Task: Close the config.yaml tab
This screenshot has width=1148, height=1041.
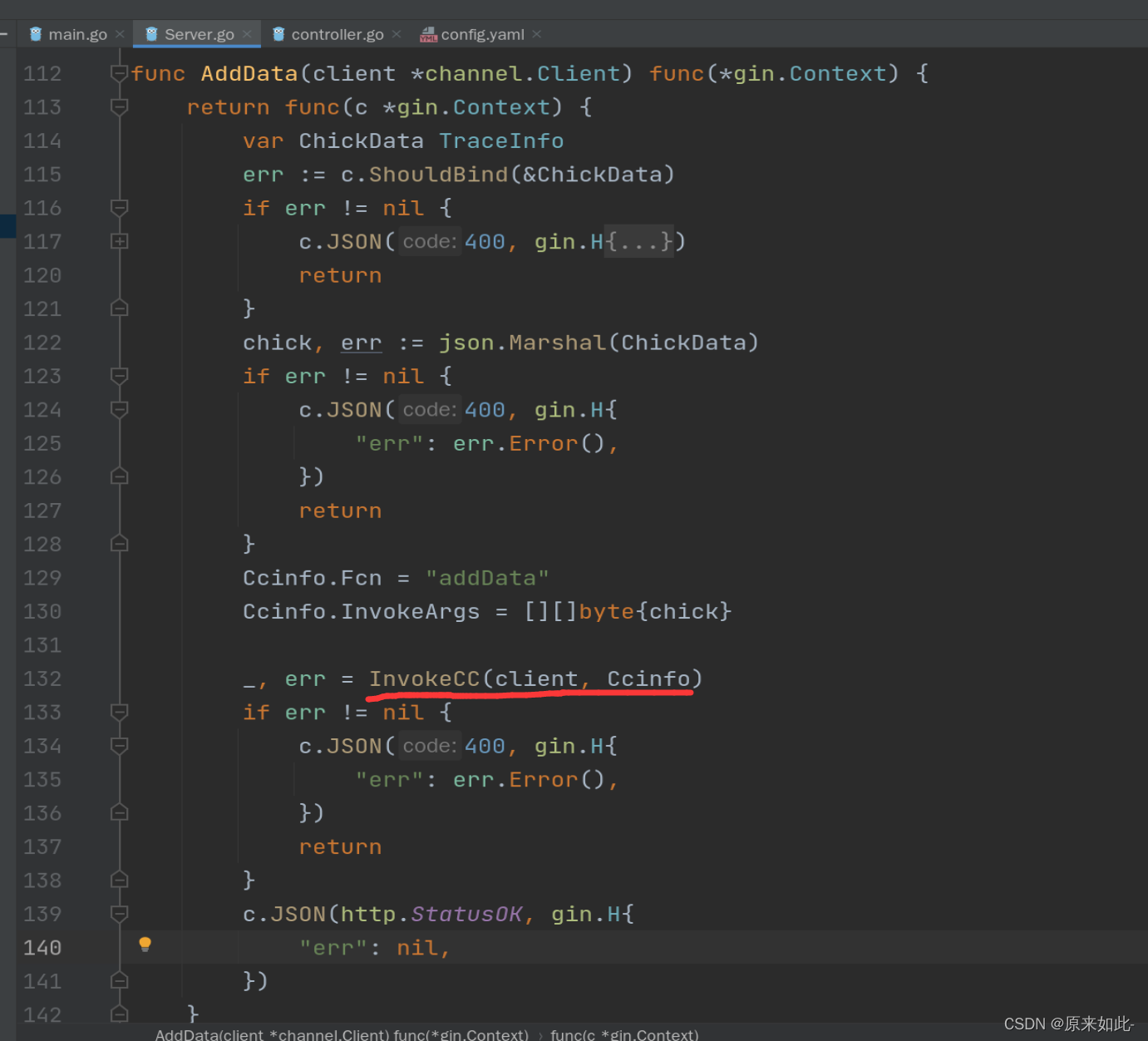Action: [537, 34]
